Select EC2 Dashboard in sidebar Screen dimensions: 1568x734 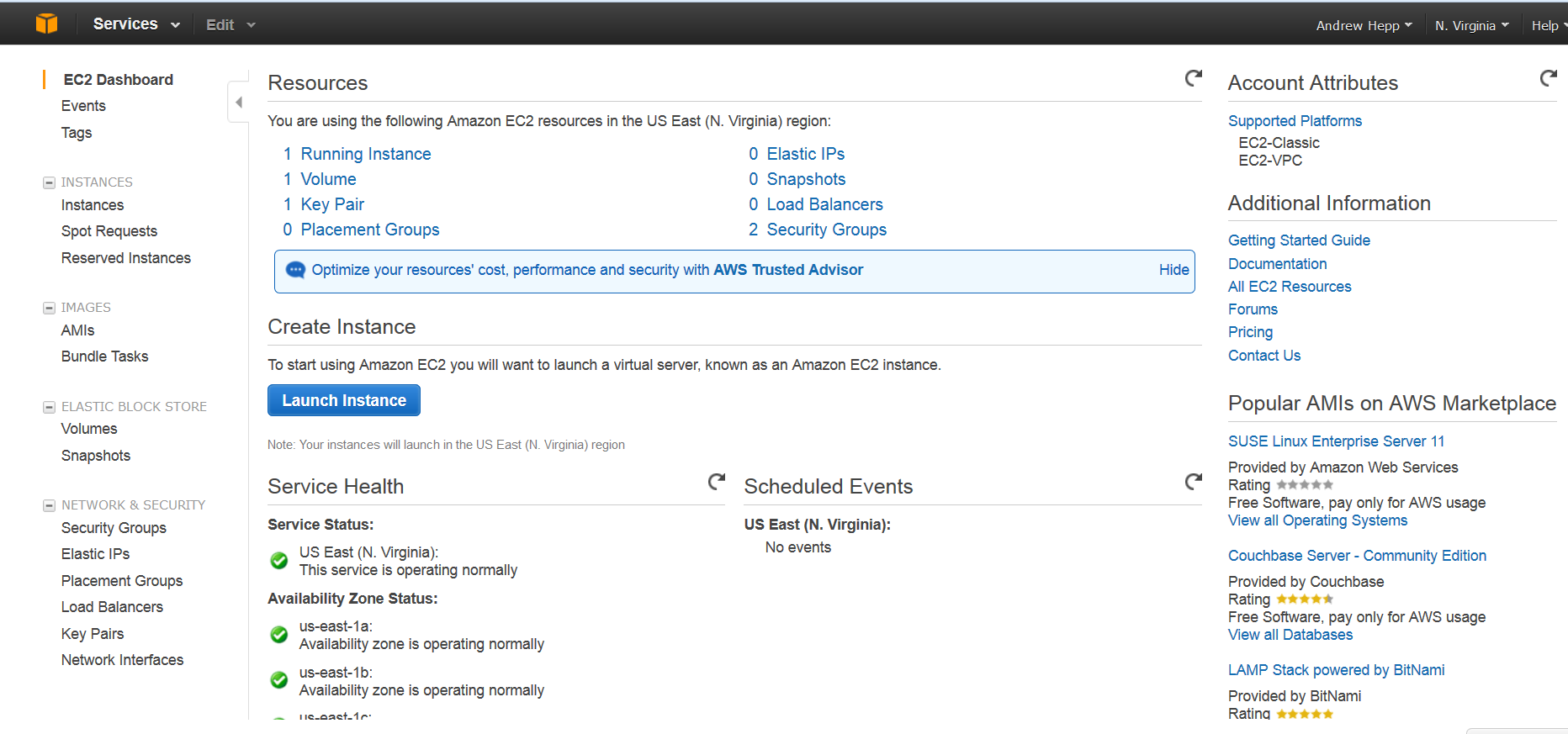[x=119, y=80]
